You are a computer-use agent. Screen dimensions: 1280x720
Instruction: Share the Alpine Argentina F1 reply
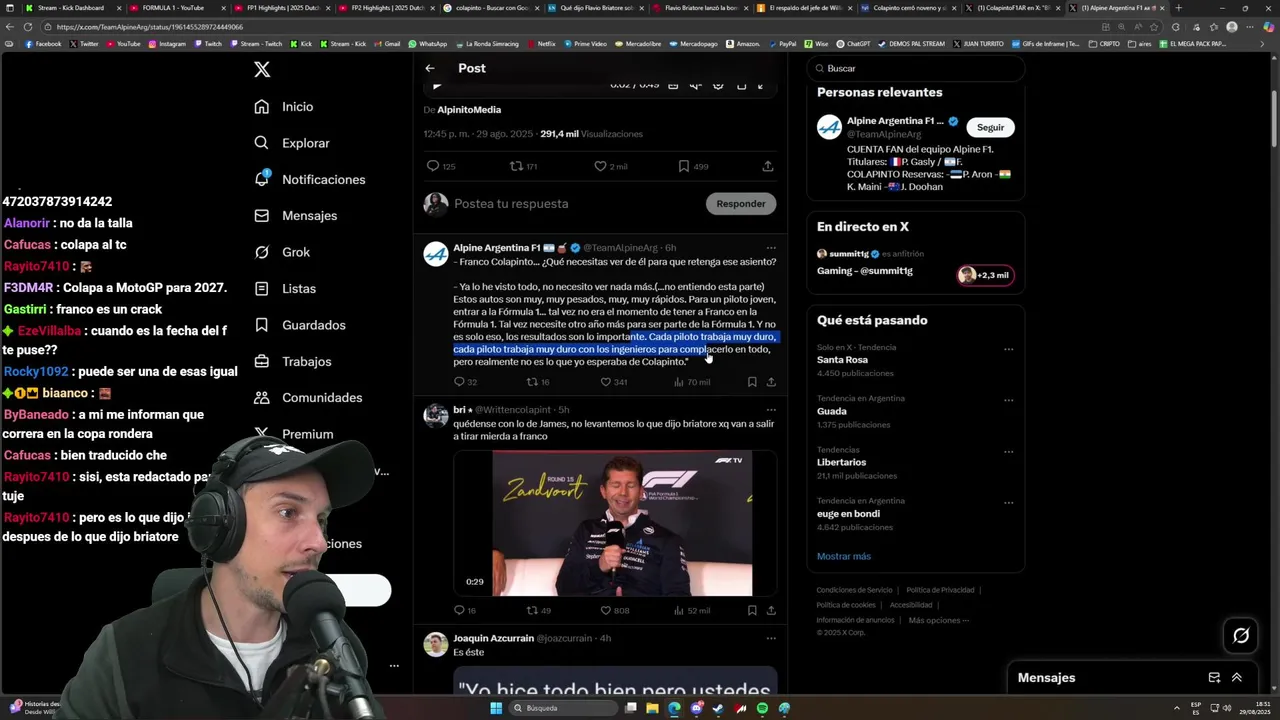pyautogui.click(x=771, y=382)
